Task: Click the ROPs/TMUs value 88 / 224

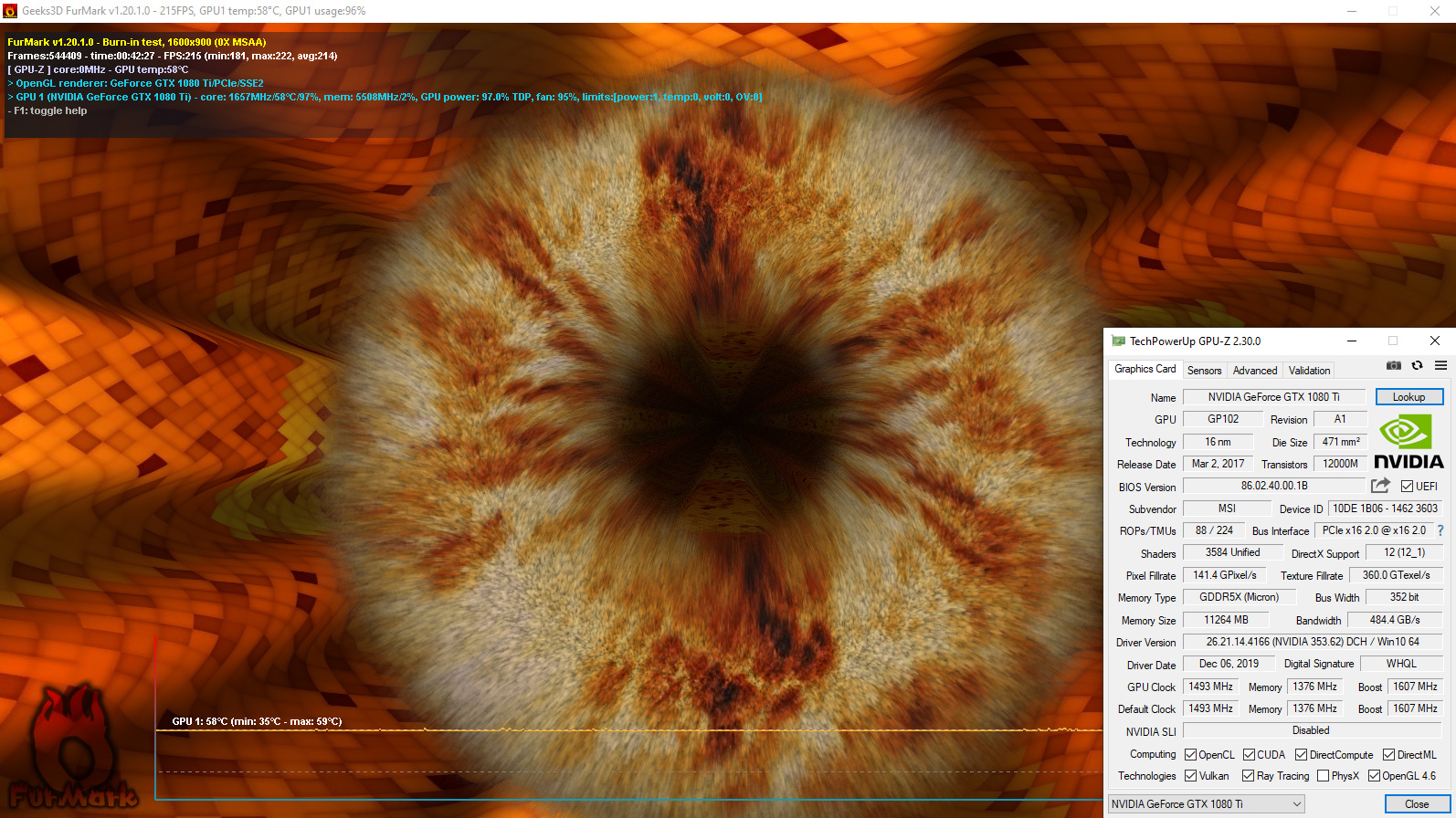Action: (1213, 530)
